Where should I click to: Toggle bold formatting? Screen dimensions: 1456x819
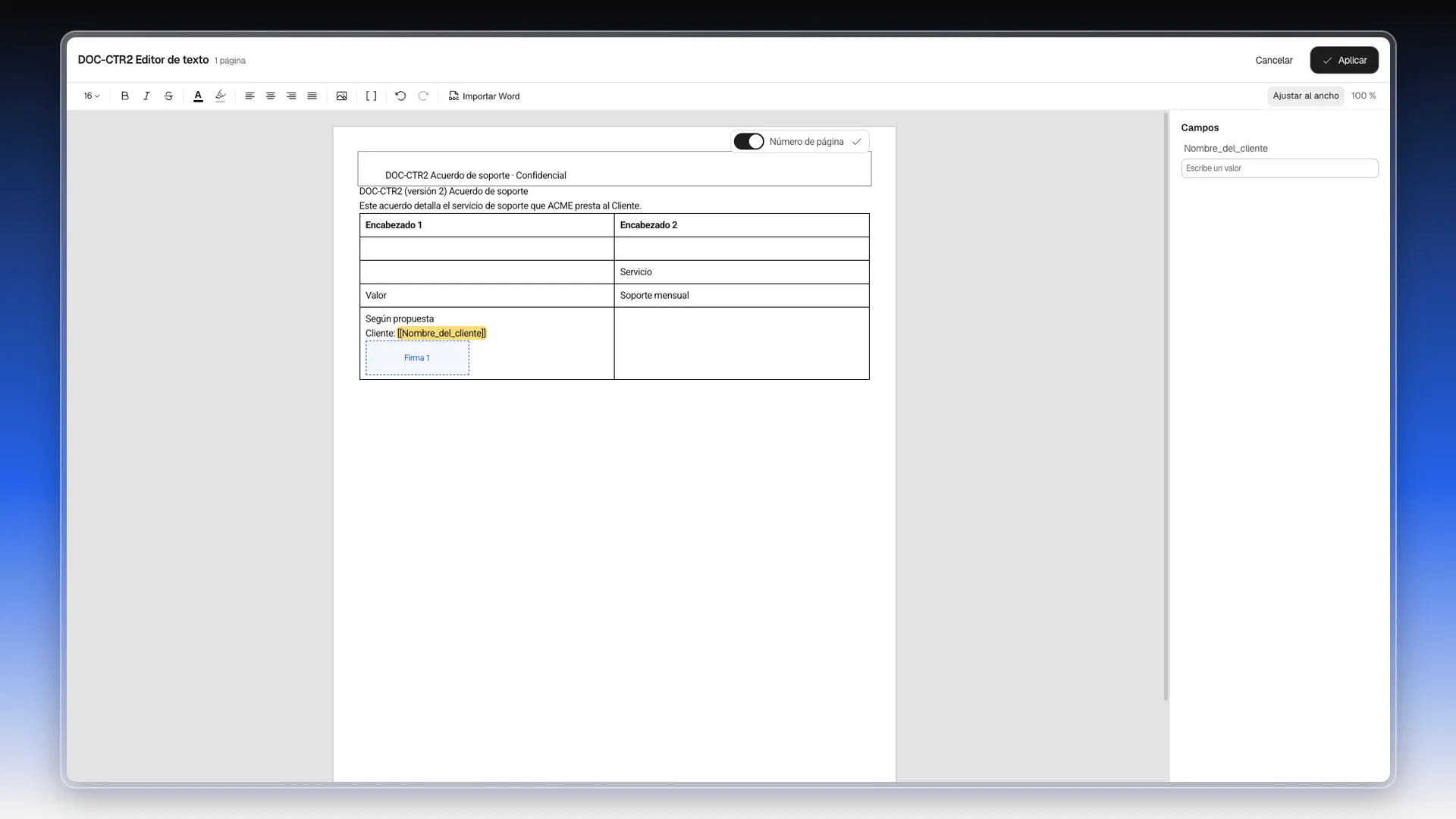click(x=125, y=96)
